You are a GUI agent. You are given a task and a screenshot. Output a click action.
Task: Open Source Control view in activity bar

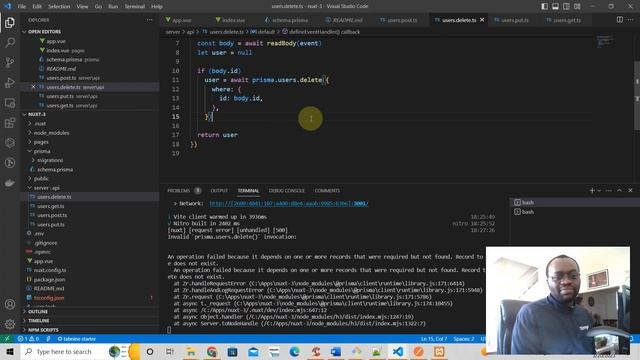pyautogui.click(x=10, y=62)
